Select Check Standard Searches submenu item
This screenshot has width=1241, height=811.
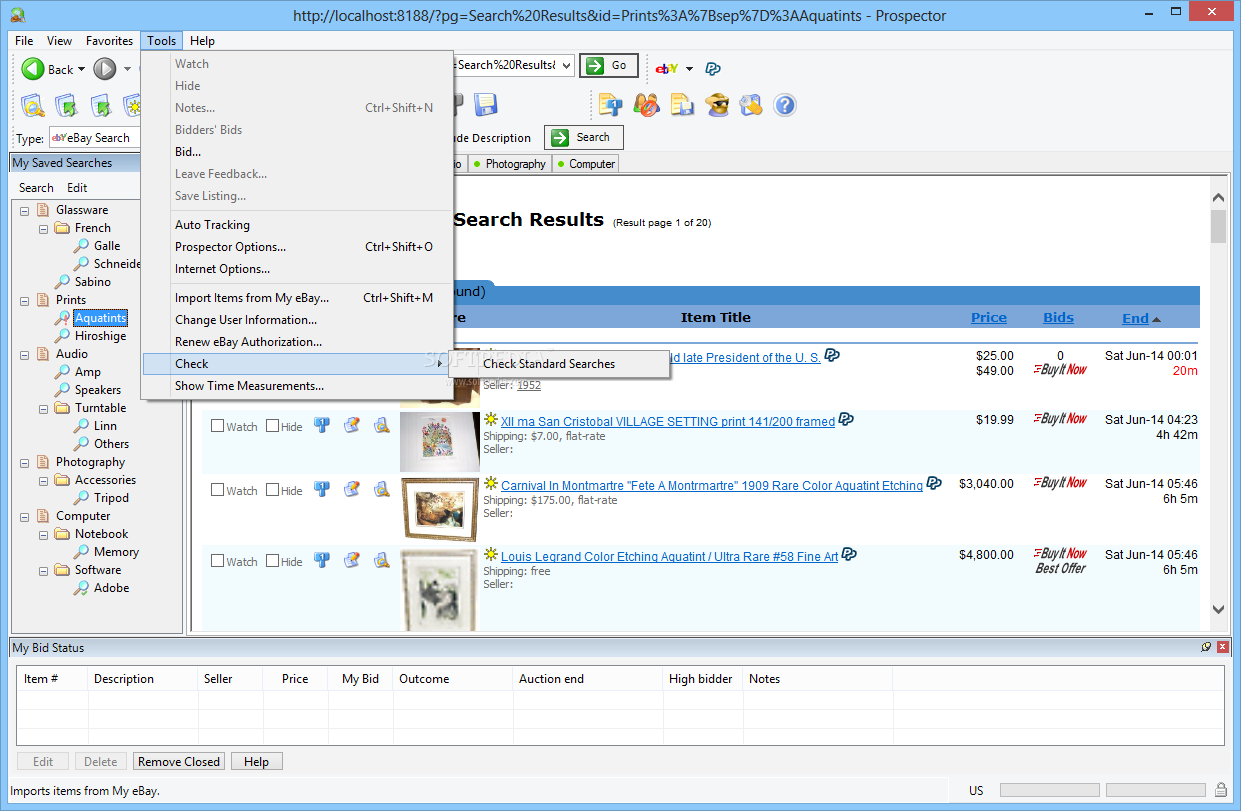click(x=560, y=364)
